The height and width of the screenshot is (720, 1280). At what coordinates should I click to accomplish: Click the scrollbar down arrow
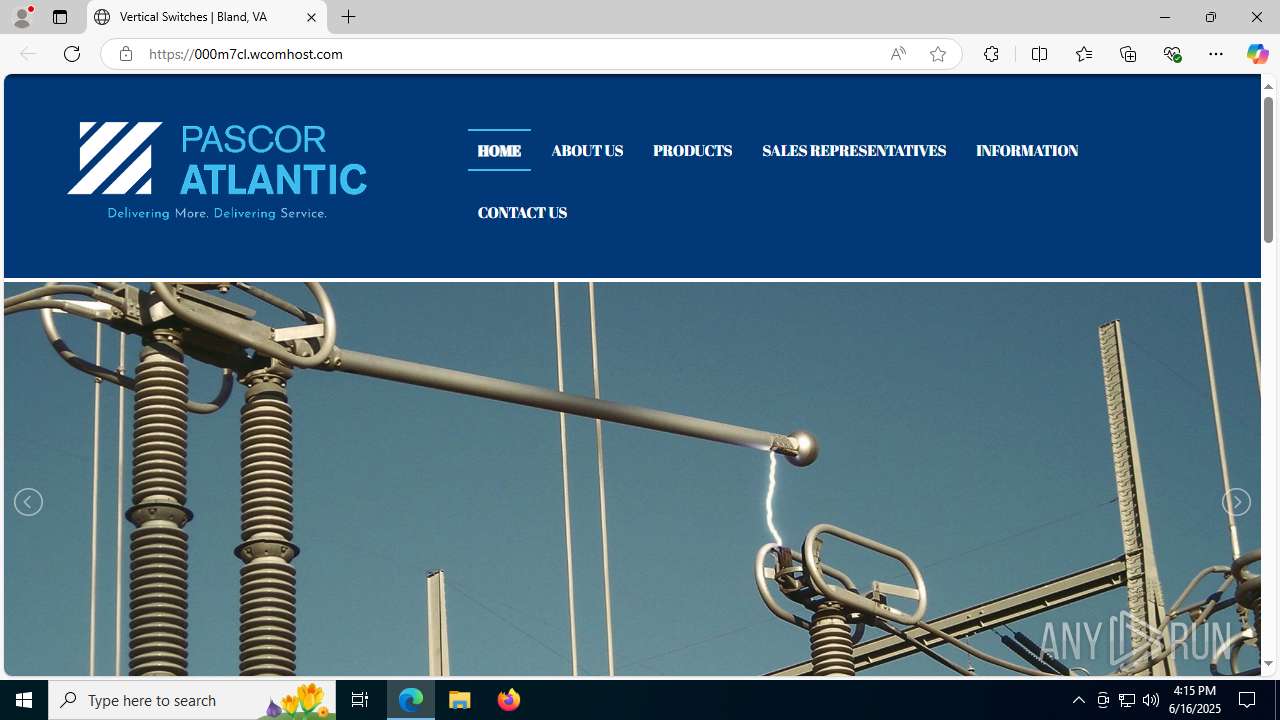click(1268, 664)
